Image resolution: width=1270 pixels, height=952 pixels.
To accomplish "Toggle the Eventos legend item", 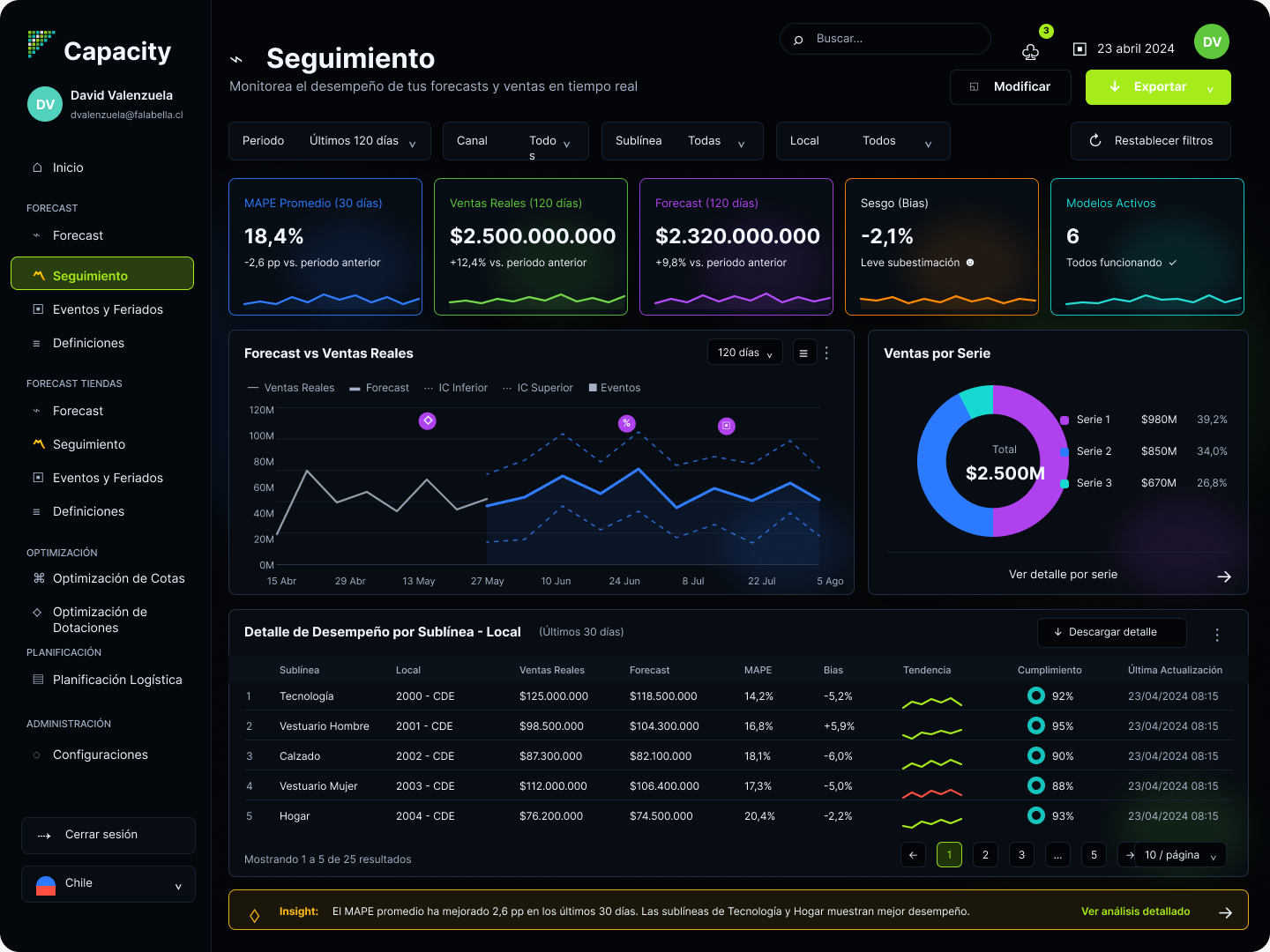I will [615, 388].
